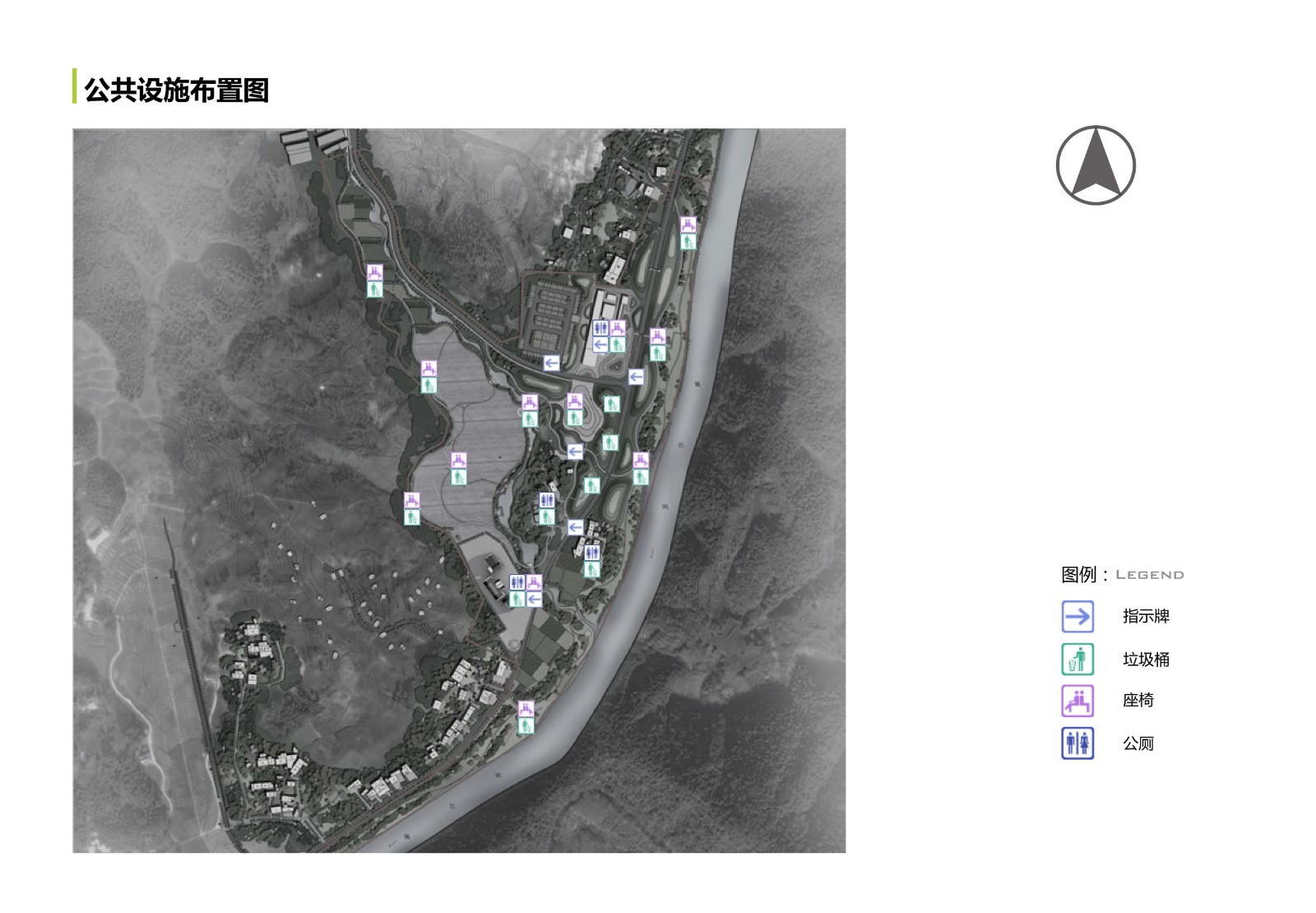1316x913 pixels.
Task: Click the 座椅 seat icon in the legend
Action: click(1077, 701)
